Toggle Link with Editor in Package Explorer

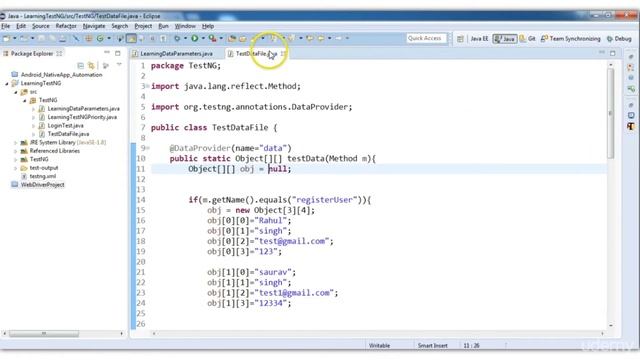91,65
